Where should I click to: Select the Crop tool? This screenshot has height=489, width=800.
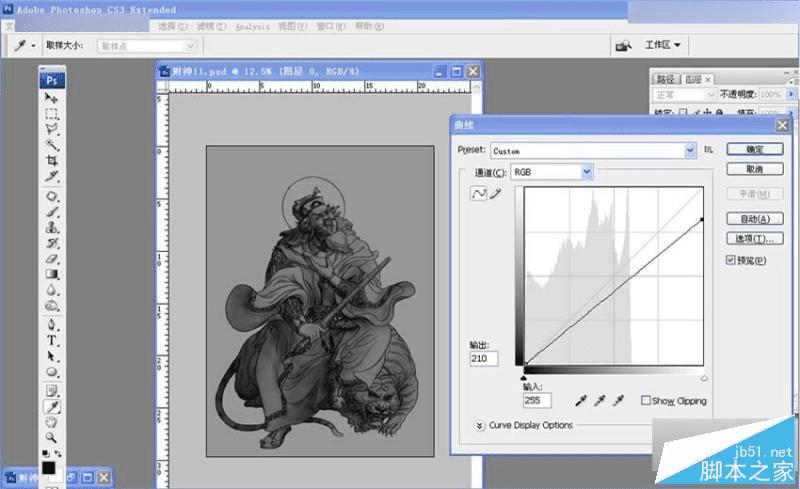tap(51, 160)
